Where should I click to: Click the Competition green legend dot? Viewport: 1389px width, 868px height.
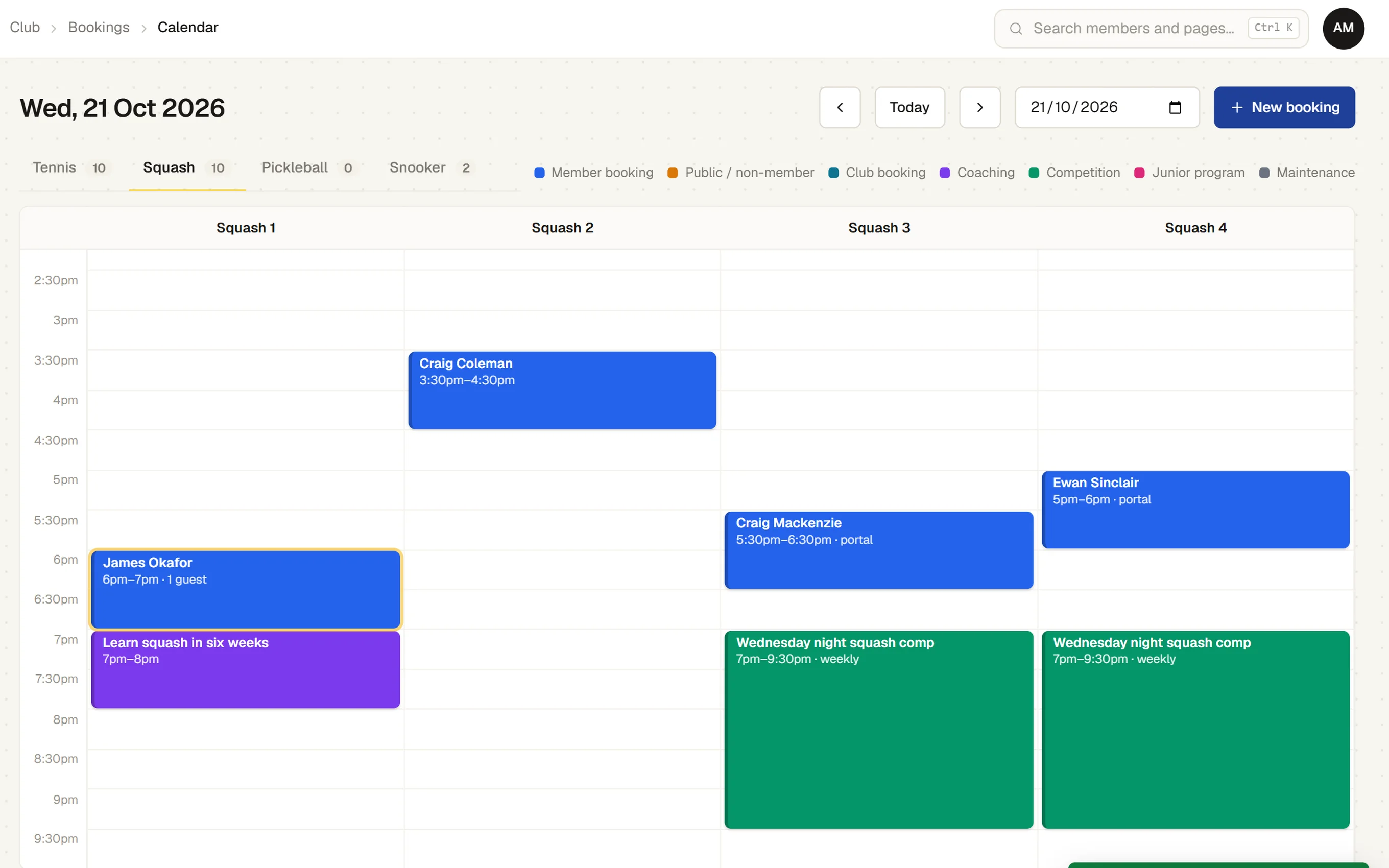(x=1034, y=173)
